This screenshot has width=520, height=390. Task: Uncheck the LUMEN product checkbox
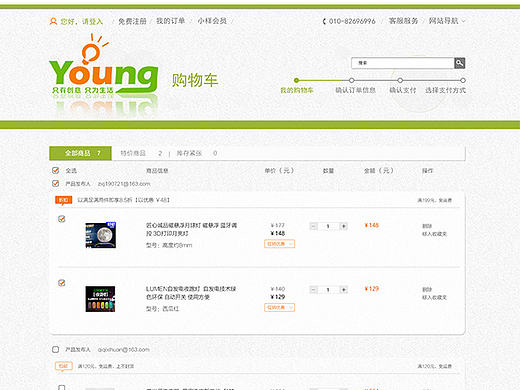(62, 283)
